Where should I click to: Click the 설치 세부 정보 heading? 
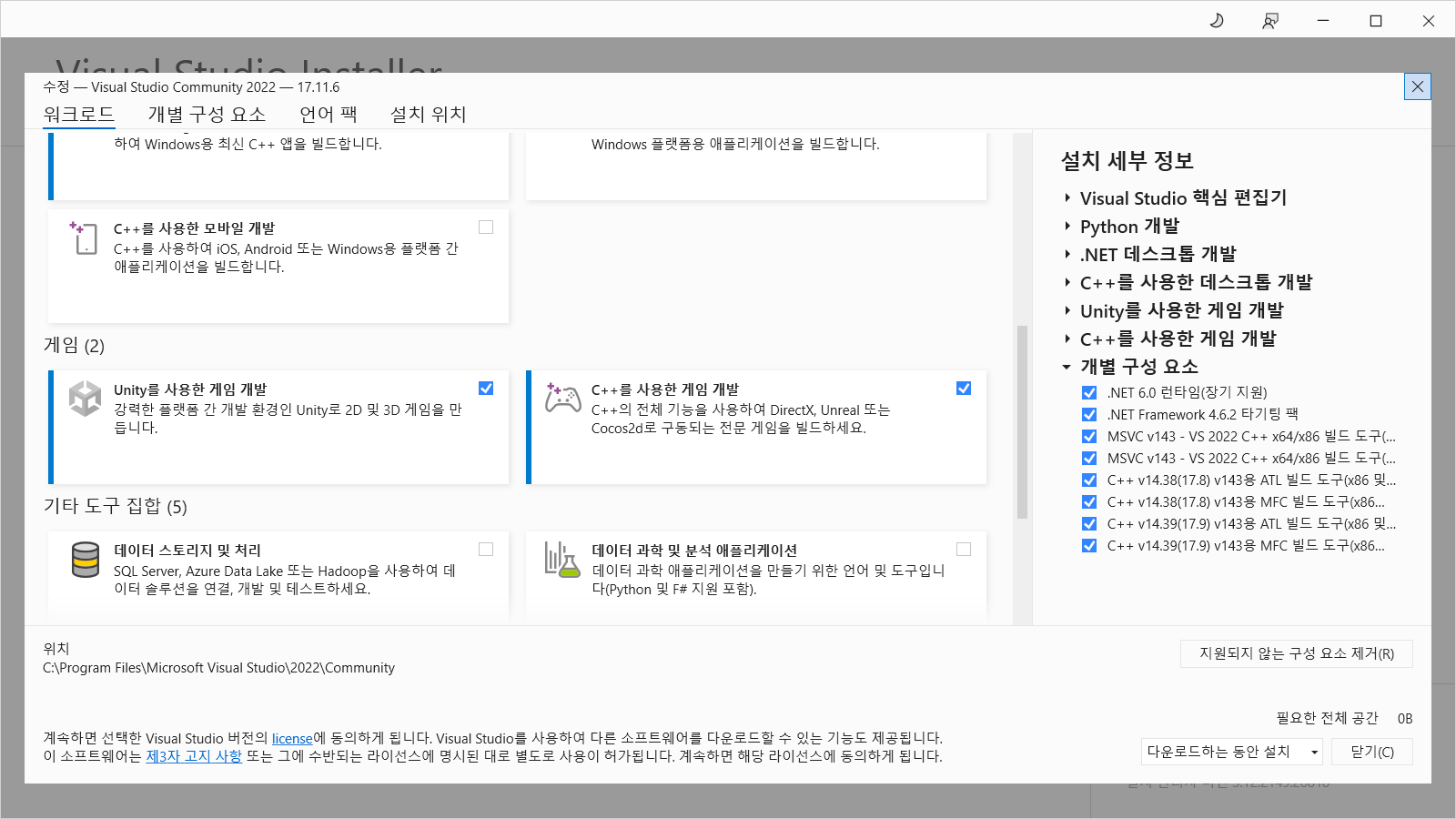[x=1127, y=161]
